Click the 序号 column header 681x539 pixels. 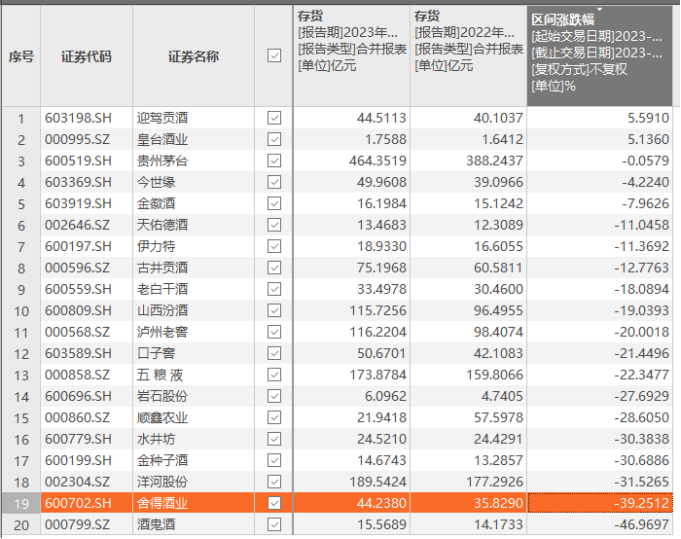click(x=21, y=56)
